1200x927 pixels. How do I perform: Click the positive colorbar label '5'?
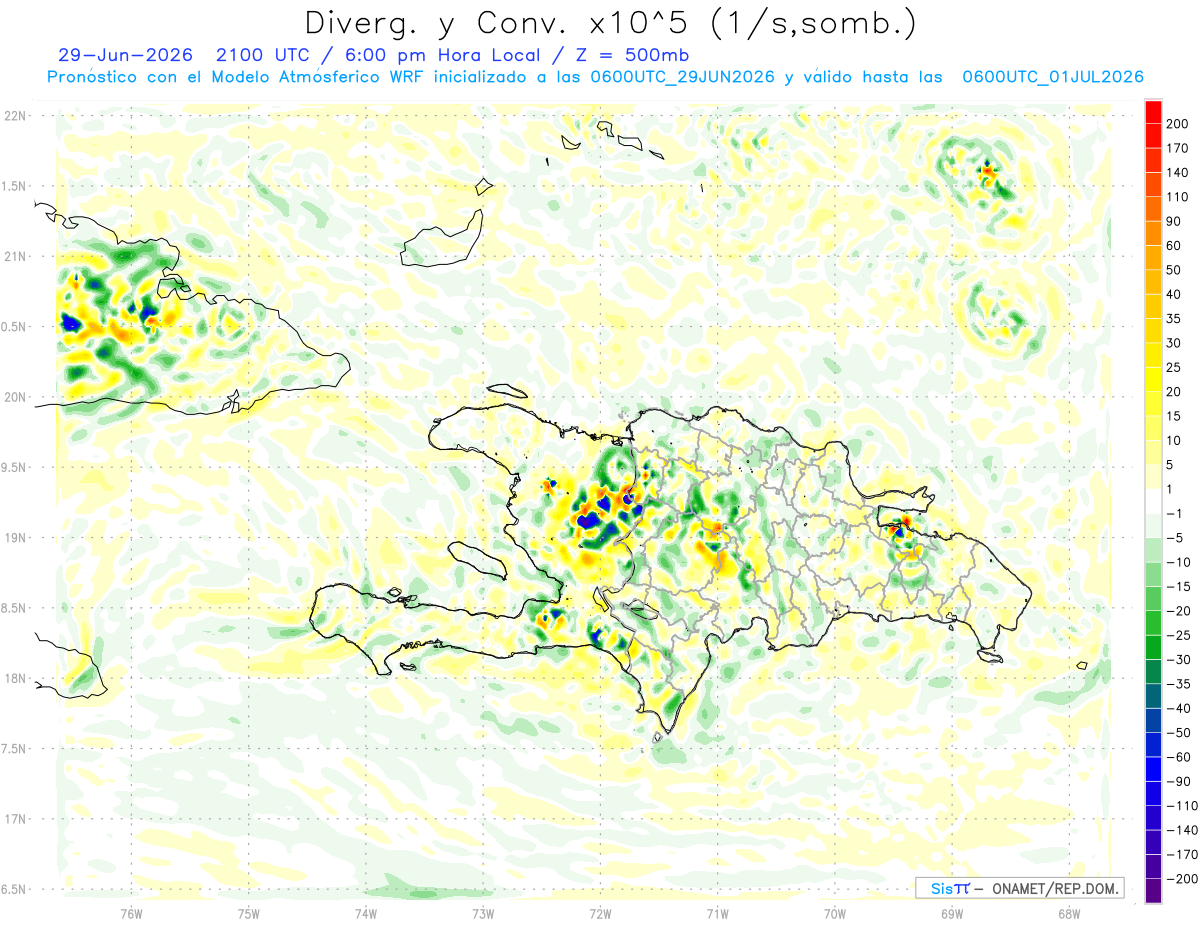1171,465
